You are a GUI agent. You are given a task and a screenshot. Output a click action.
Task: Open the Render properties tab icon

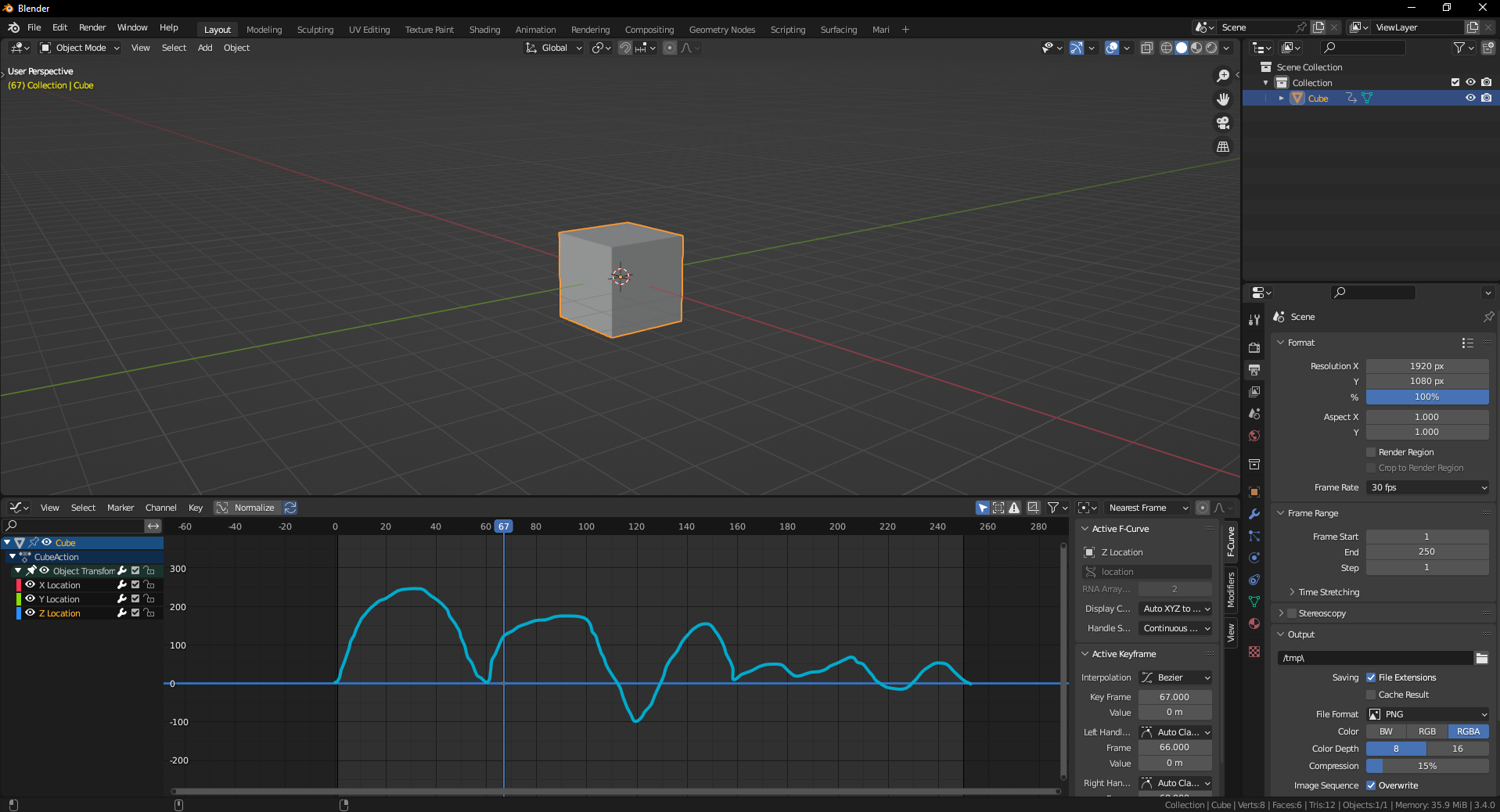coord(1254,347)
